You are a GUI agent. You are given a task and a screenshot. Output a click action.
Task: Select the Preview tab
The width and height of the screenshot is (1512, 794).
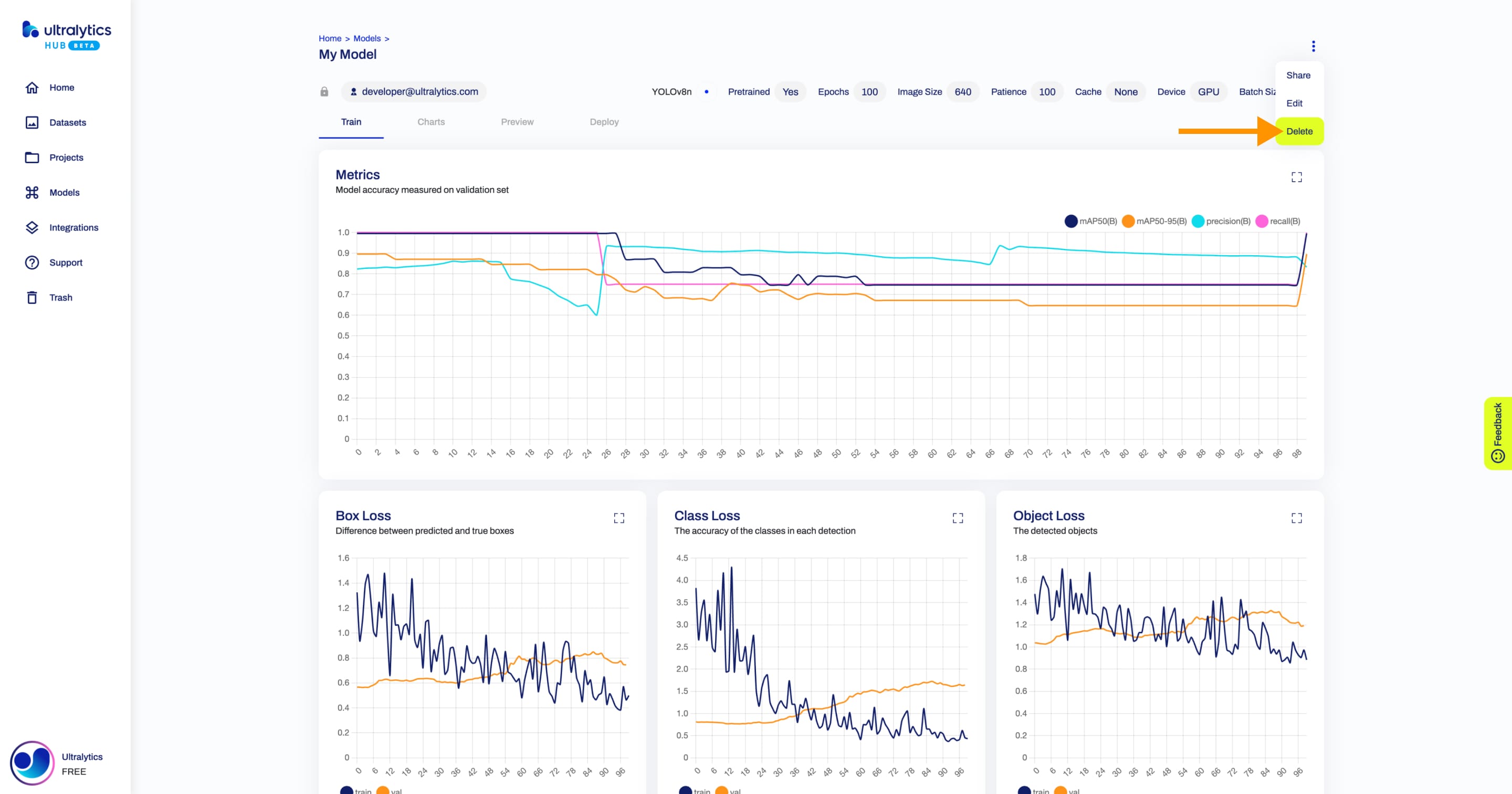[x=517, y=121]
